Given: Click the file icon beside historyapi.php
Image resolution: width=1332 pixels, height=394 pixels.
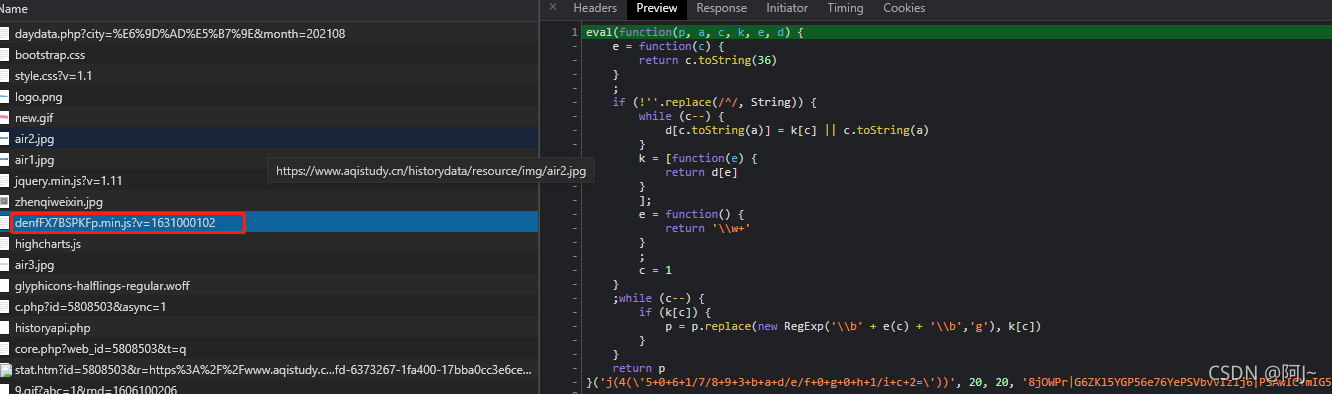Looking at the screenshot, I should tap(5, 328).
